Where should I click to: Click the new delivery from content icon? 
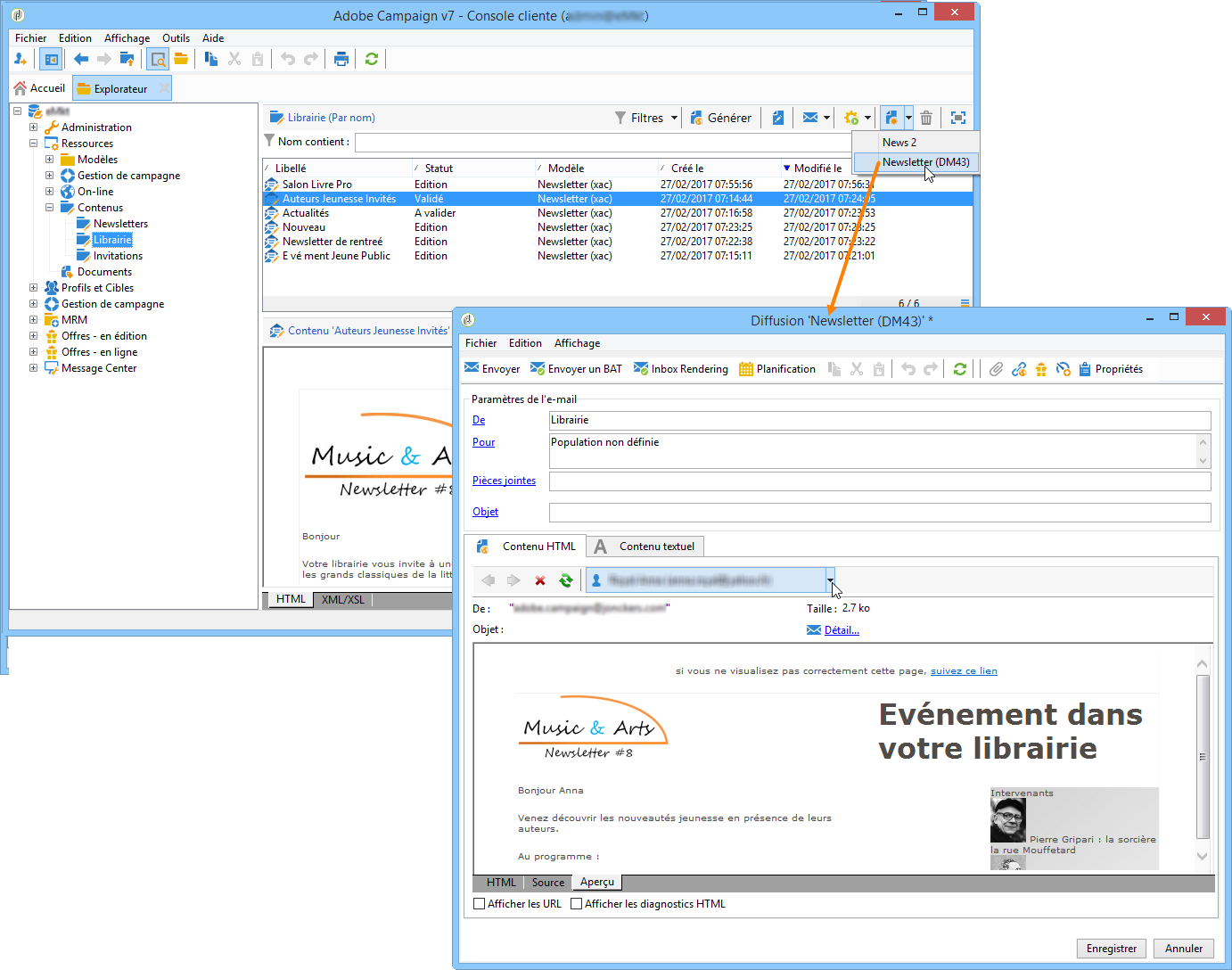(891, 118)
